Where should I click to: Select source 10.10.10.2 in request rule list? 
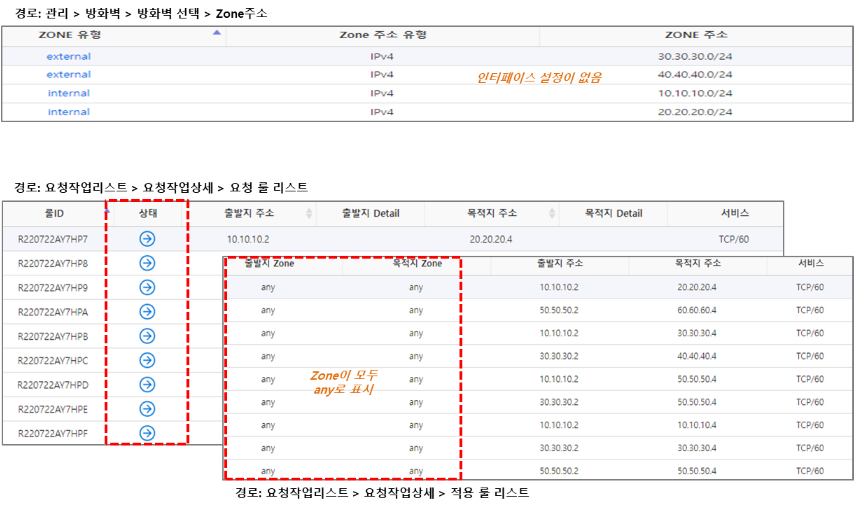(x=248, y=239)
